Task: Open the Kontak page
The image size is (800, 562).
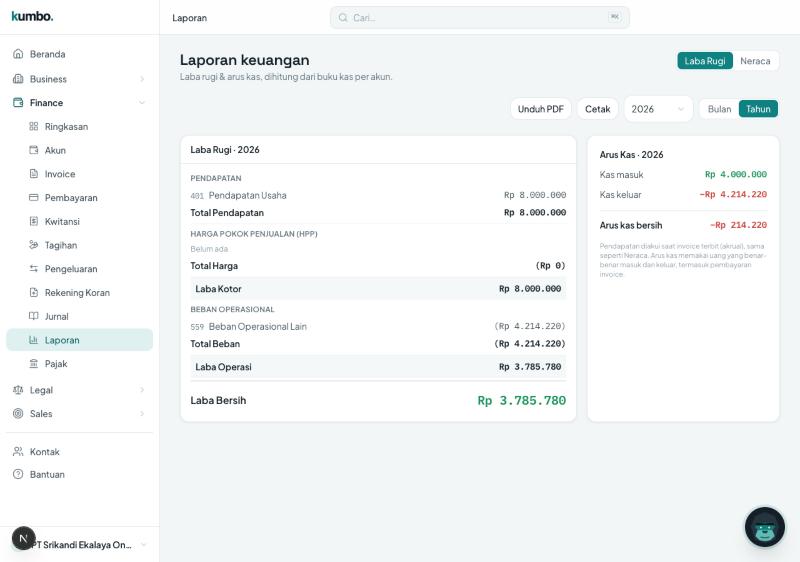Action: tap(80, 451)
